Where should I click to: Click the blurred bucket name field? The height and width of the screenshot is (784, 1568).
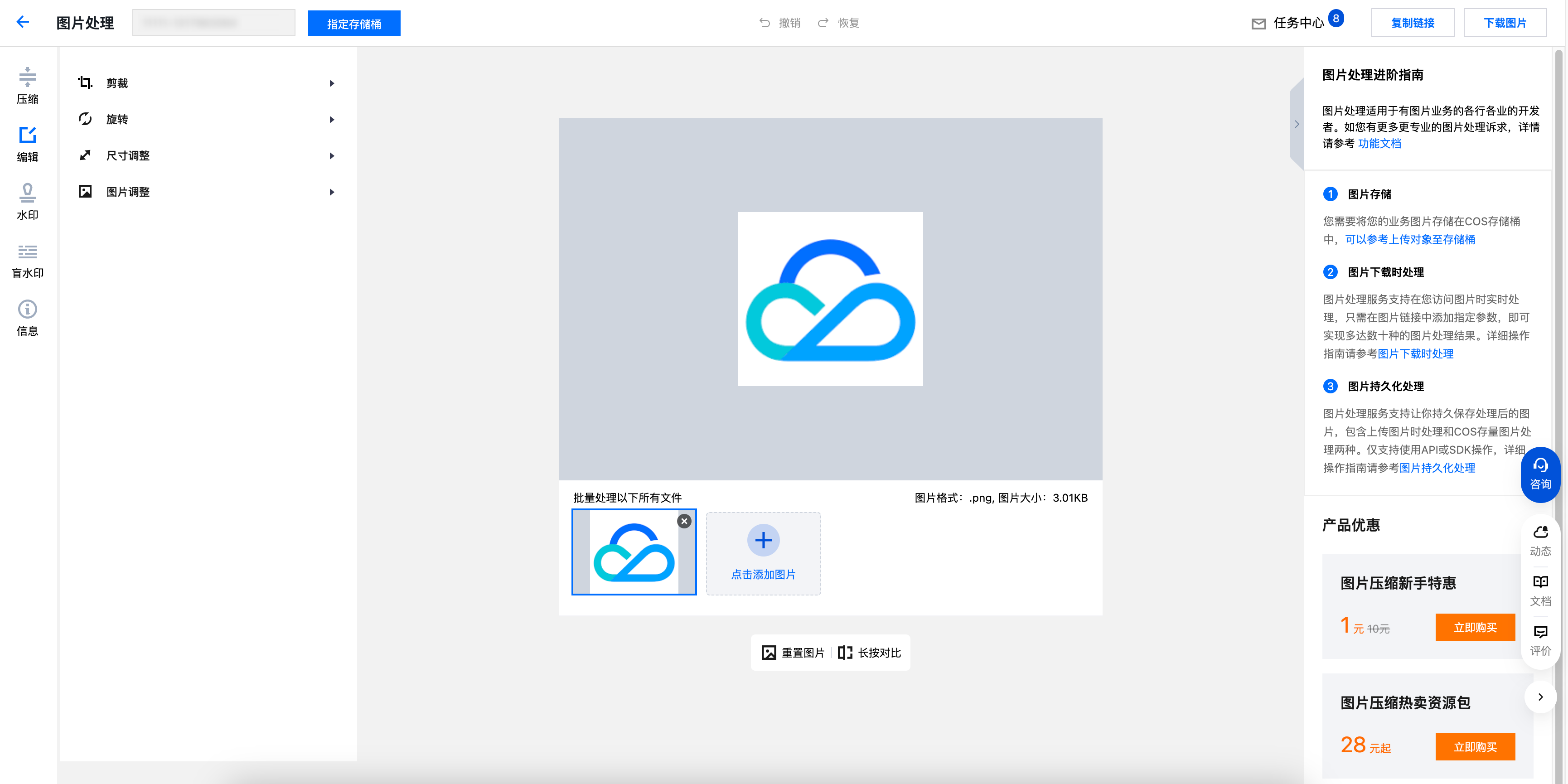213,23
